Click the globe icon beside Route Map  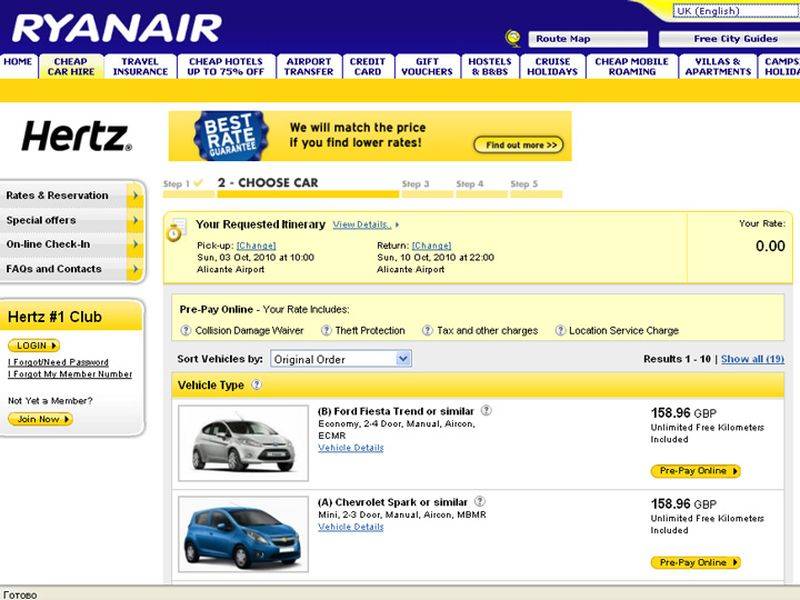point(513,38)
